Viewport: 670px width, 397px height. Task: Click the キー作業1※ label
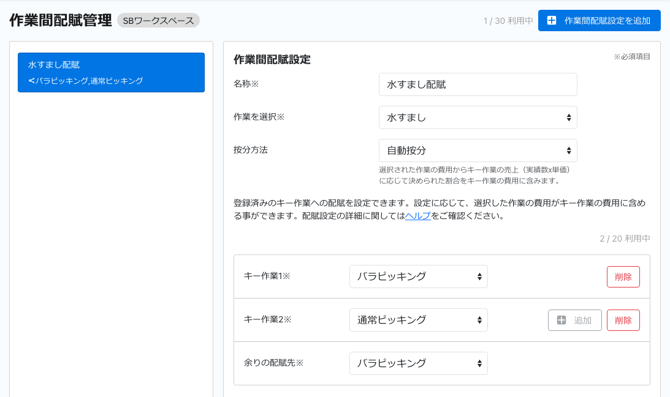point(267,276)
